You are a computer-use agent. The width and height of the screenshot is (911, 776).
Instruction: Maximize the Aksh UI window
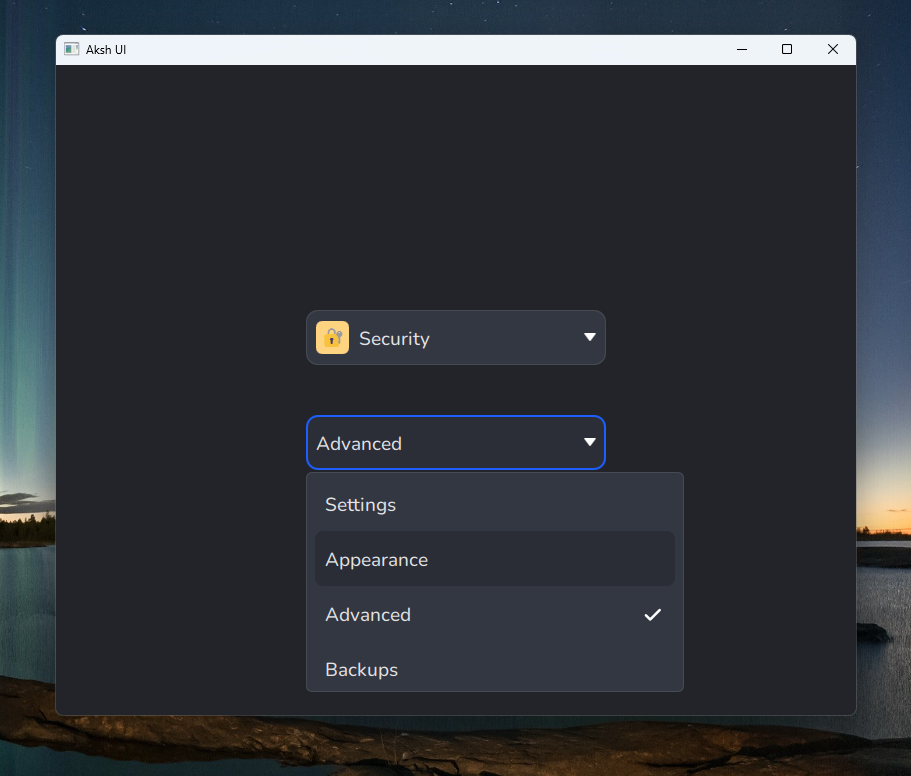(x=787, y=49)
